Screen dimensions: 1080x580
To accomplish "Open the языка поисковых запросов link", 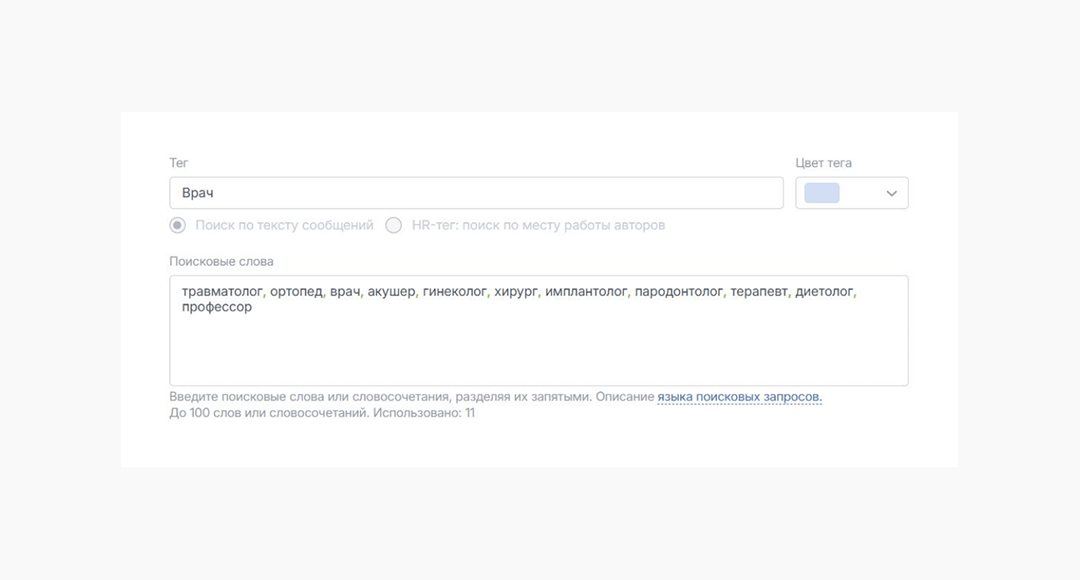I will click(x=739, y=397).
